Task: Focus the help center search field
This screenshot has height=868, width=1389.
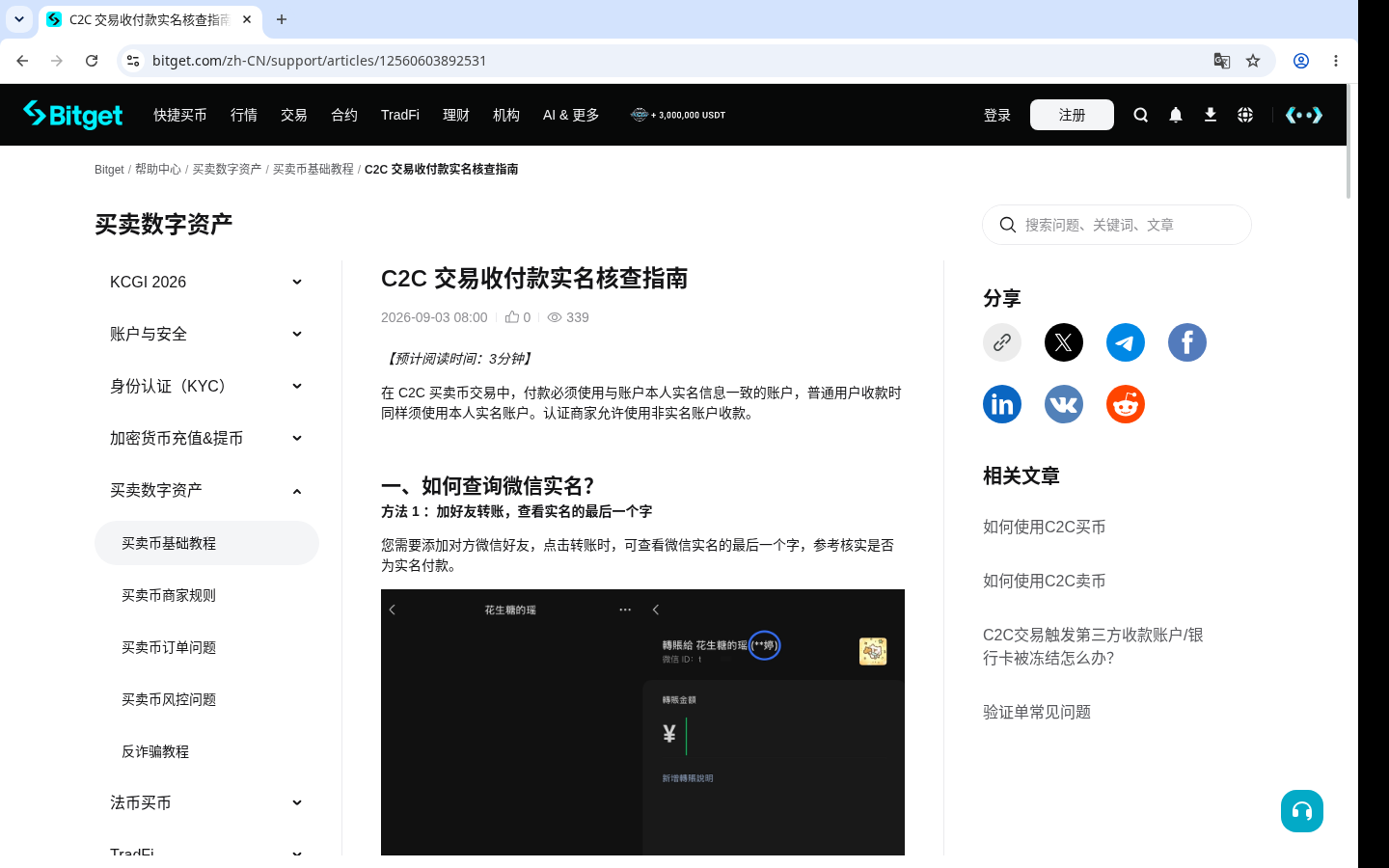Action: (1117, 225)
